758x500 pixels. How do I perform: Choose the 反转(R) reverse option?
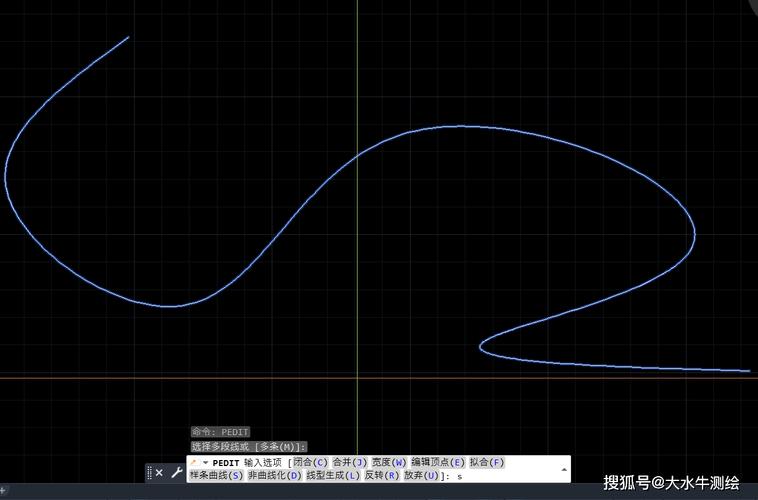point(382,475)
